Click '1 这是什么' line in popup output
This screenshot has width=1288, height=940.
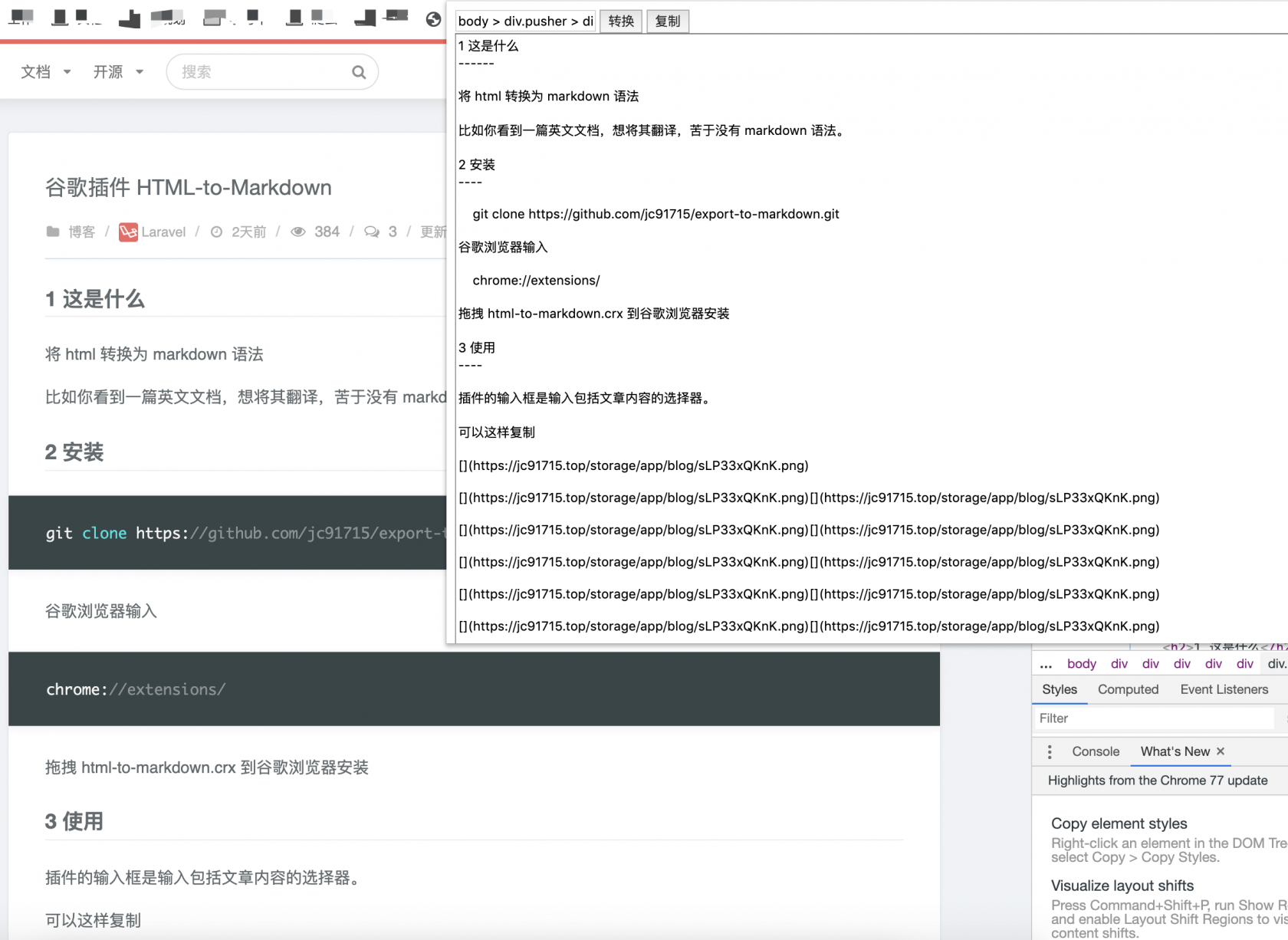pos(488,46)
